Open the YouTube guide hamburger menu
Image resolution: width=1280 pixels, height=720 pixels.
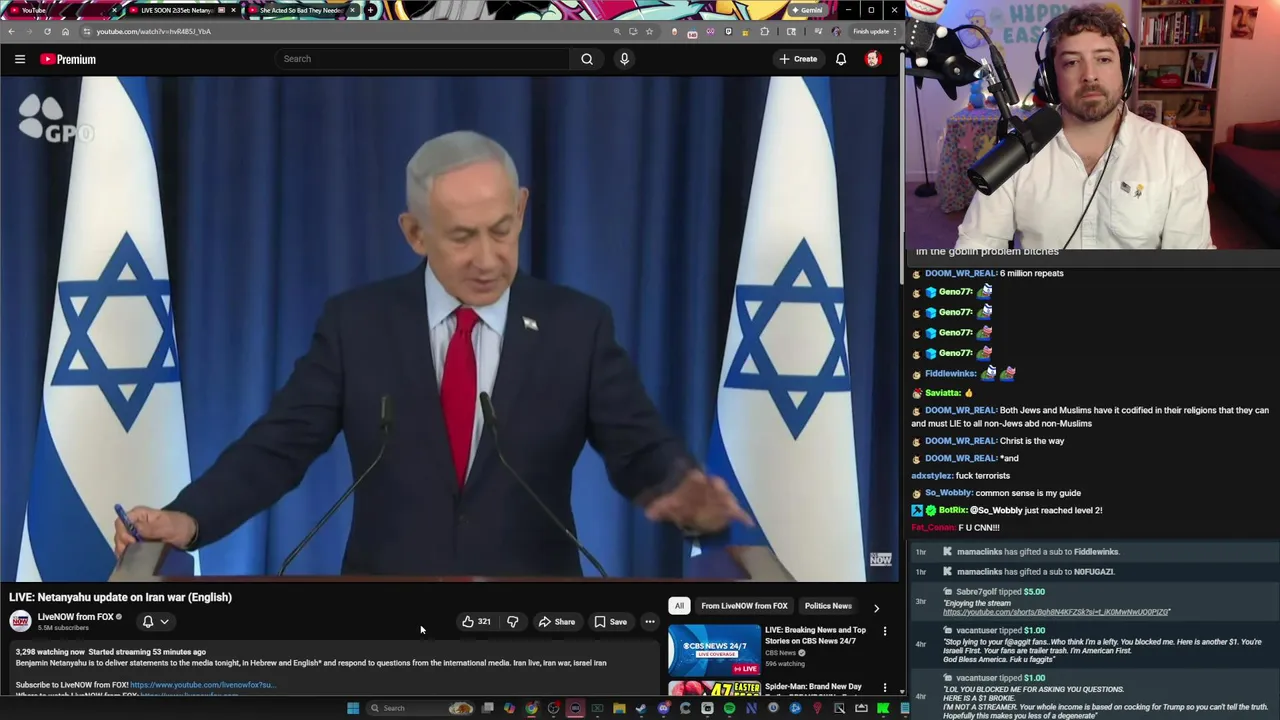tap(19, 59)
